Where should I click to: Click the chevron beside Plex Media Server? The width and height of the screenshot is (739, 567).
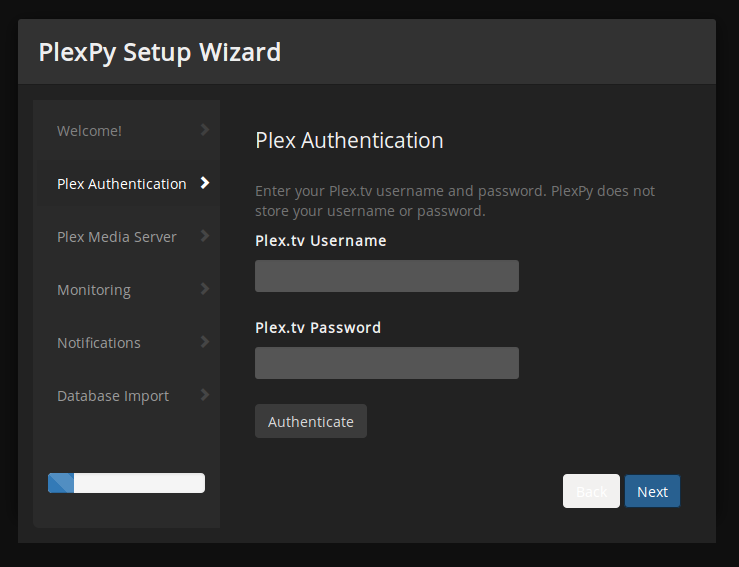205,236
